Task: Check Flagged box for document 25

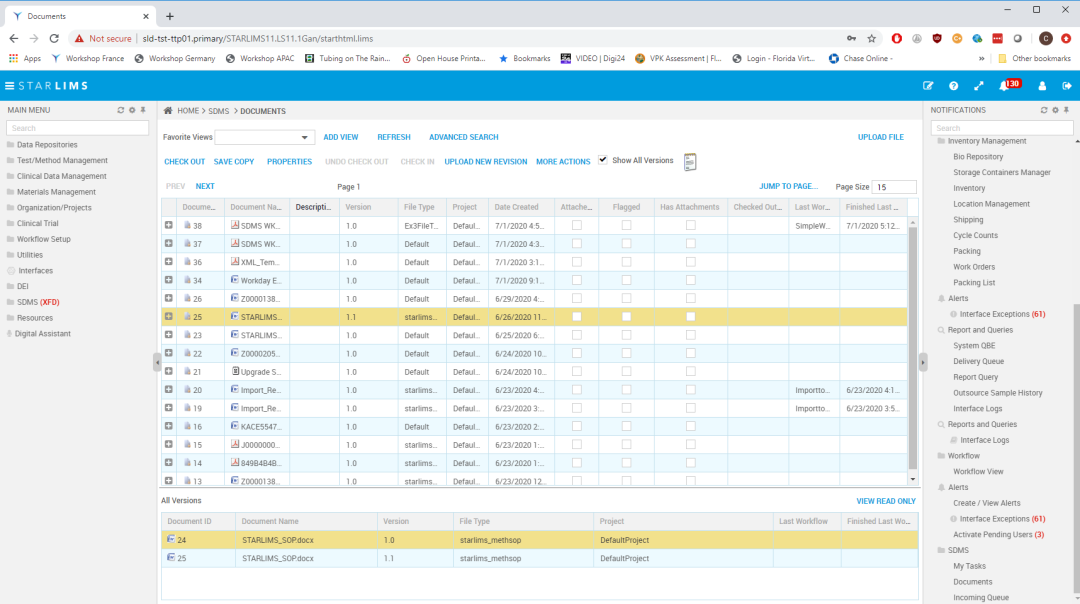Action: pos(626,317)
